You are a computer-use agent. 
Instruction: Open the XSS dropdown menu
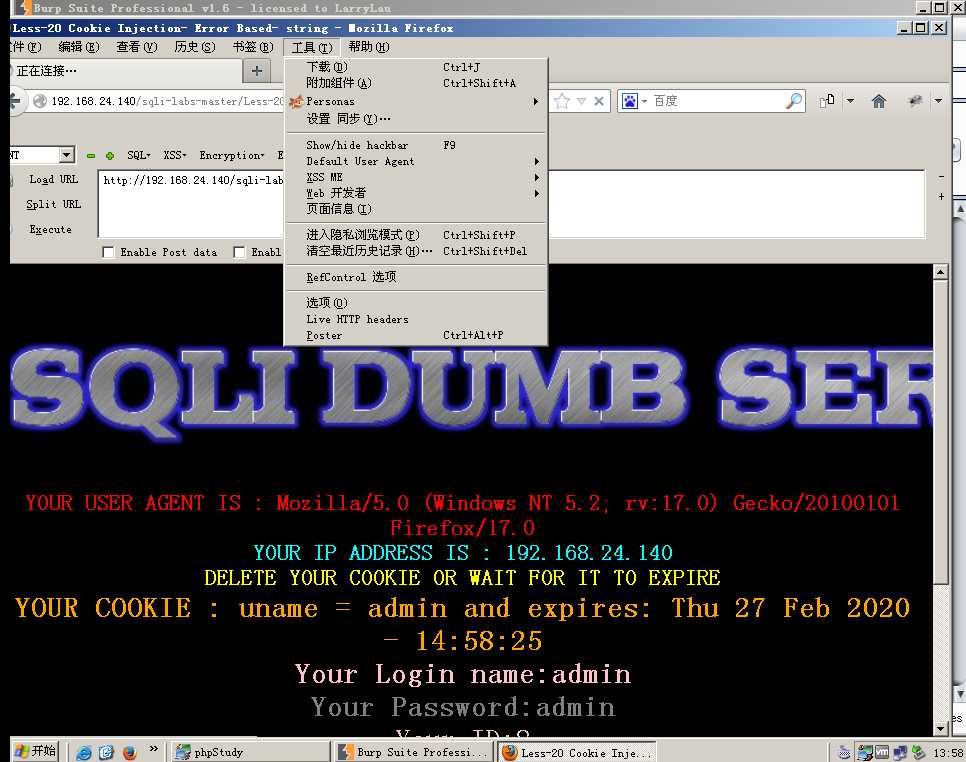175,155
